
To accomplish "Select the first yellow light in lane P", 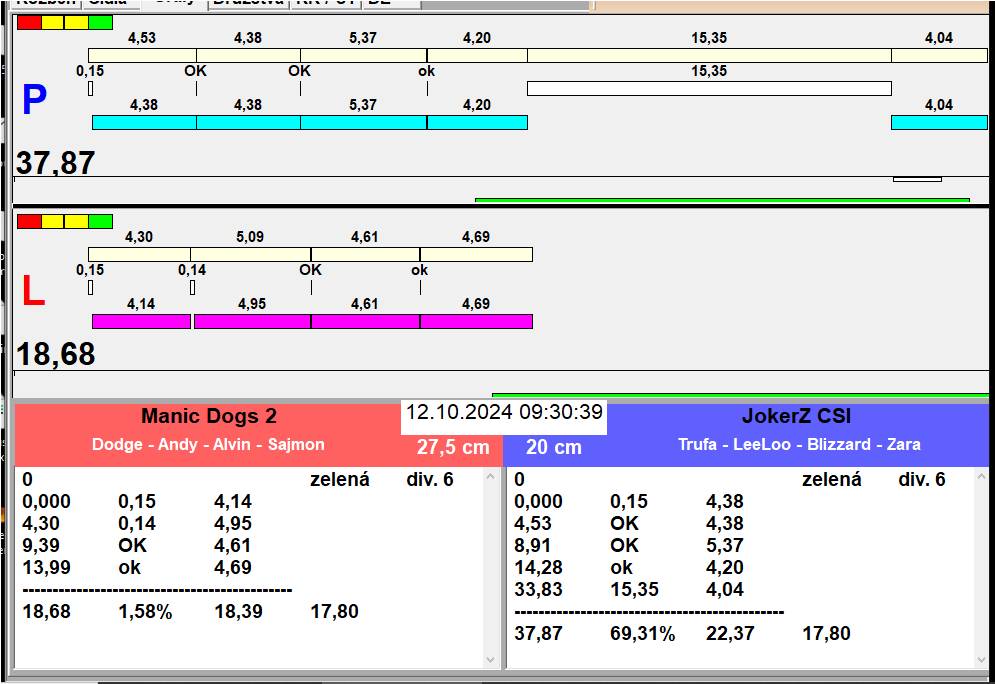I will (53, 22).
